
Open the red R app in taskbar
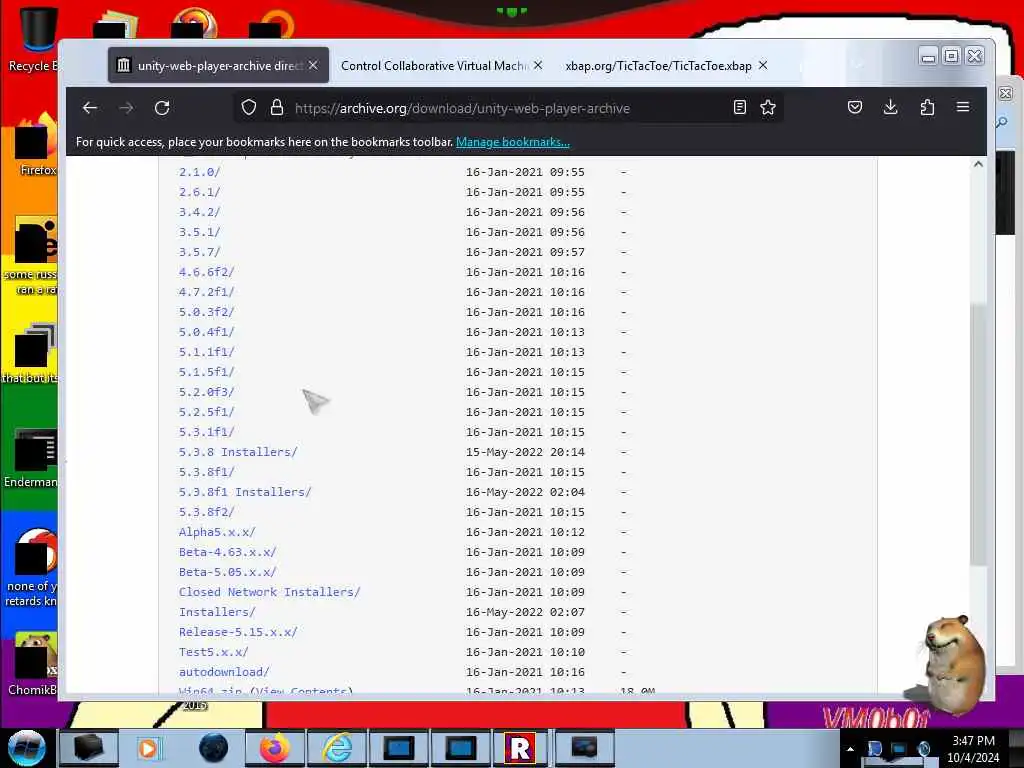(x=520, y=748)
